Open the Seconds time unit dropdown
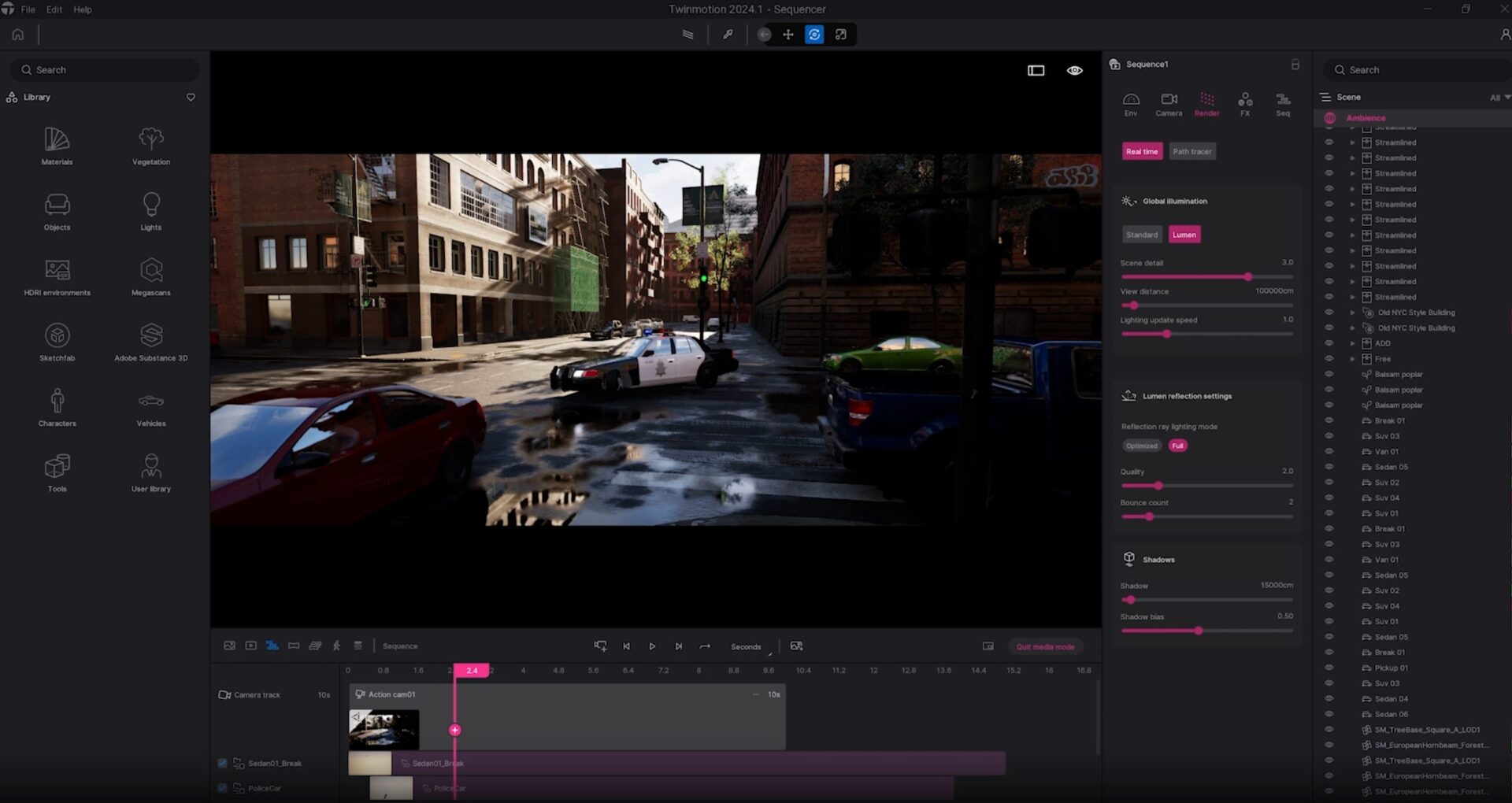This screenshot has height=803, width=1512. pyautogui.click(x=746, y=646)
